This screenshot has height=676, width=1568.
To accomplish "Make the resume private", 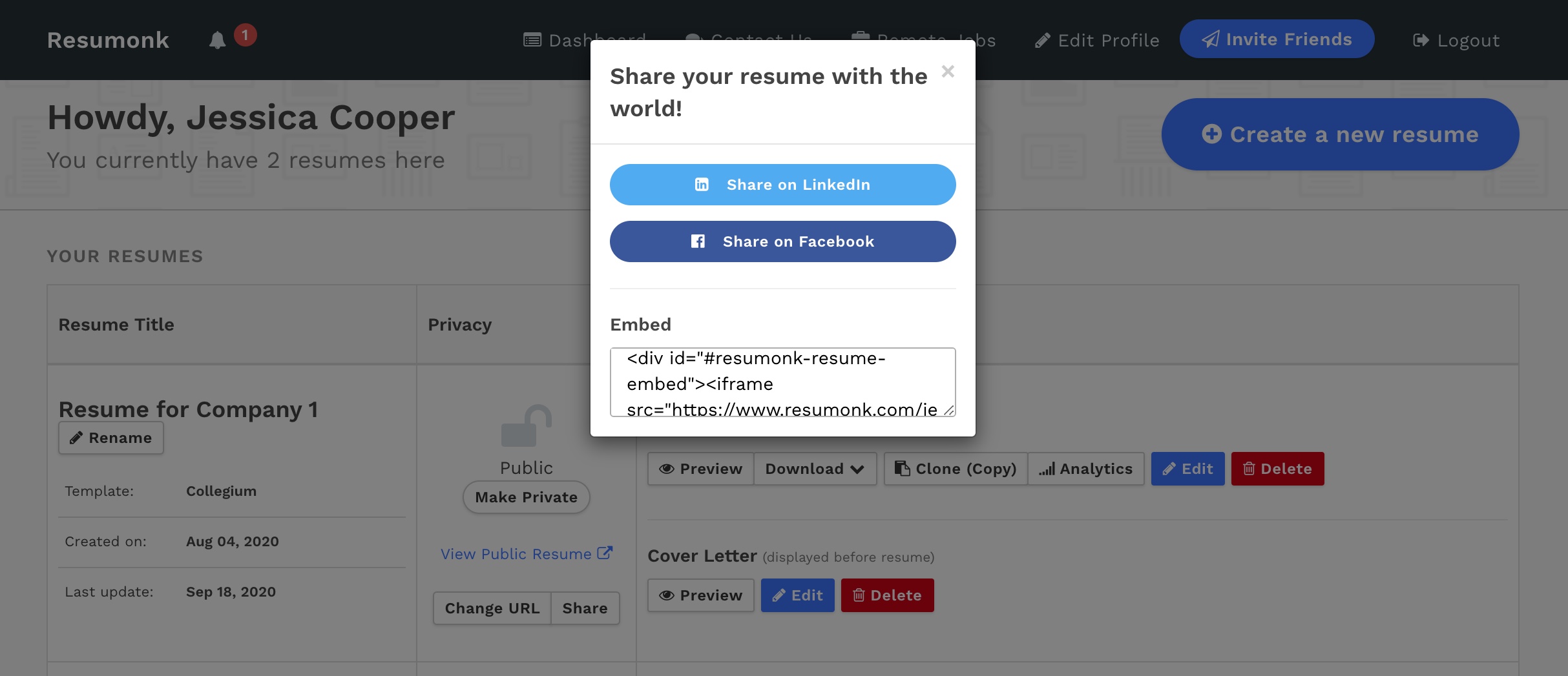I will (x=526, y=497).
